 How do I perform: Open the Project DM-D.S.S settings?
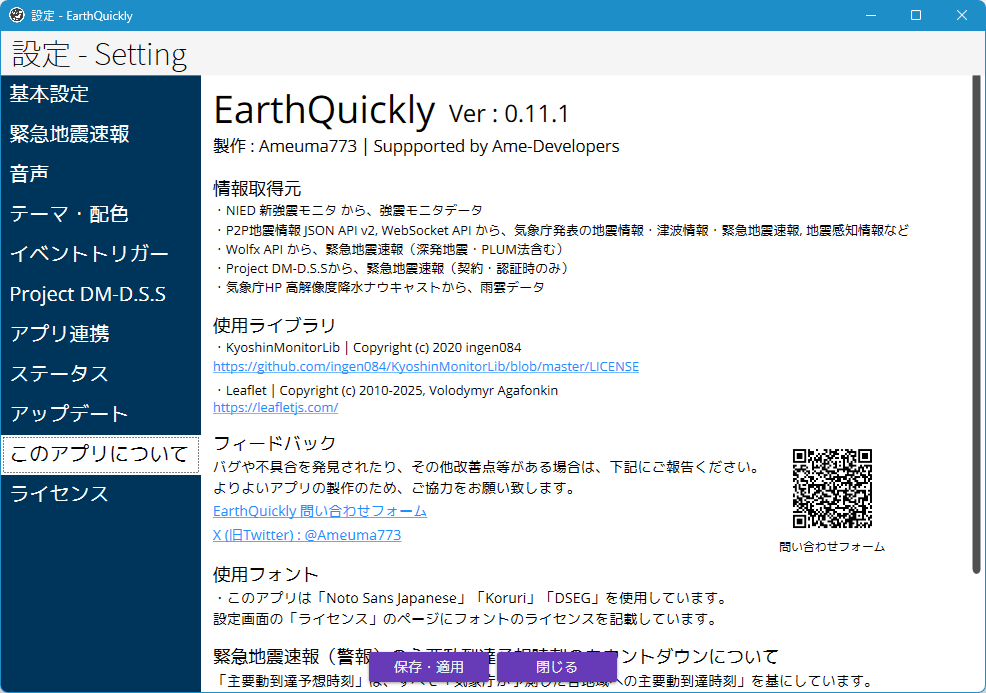coord(101,294)
